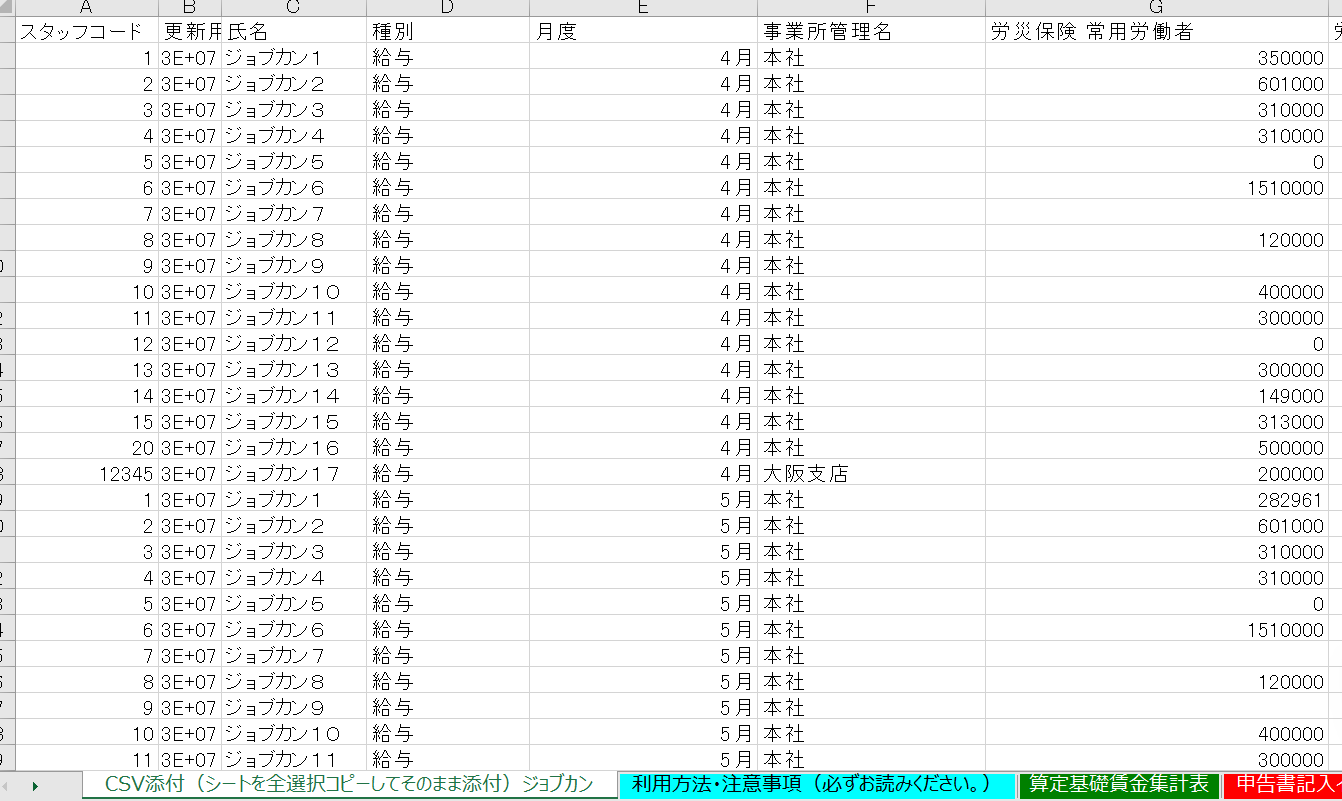This screenshot has width=1342, height=801.
Task: Select the 0 value in ジョブカン１２ row
Action: [1157, 343]
